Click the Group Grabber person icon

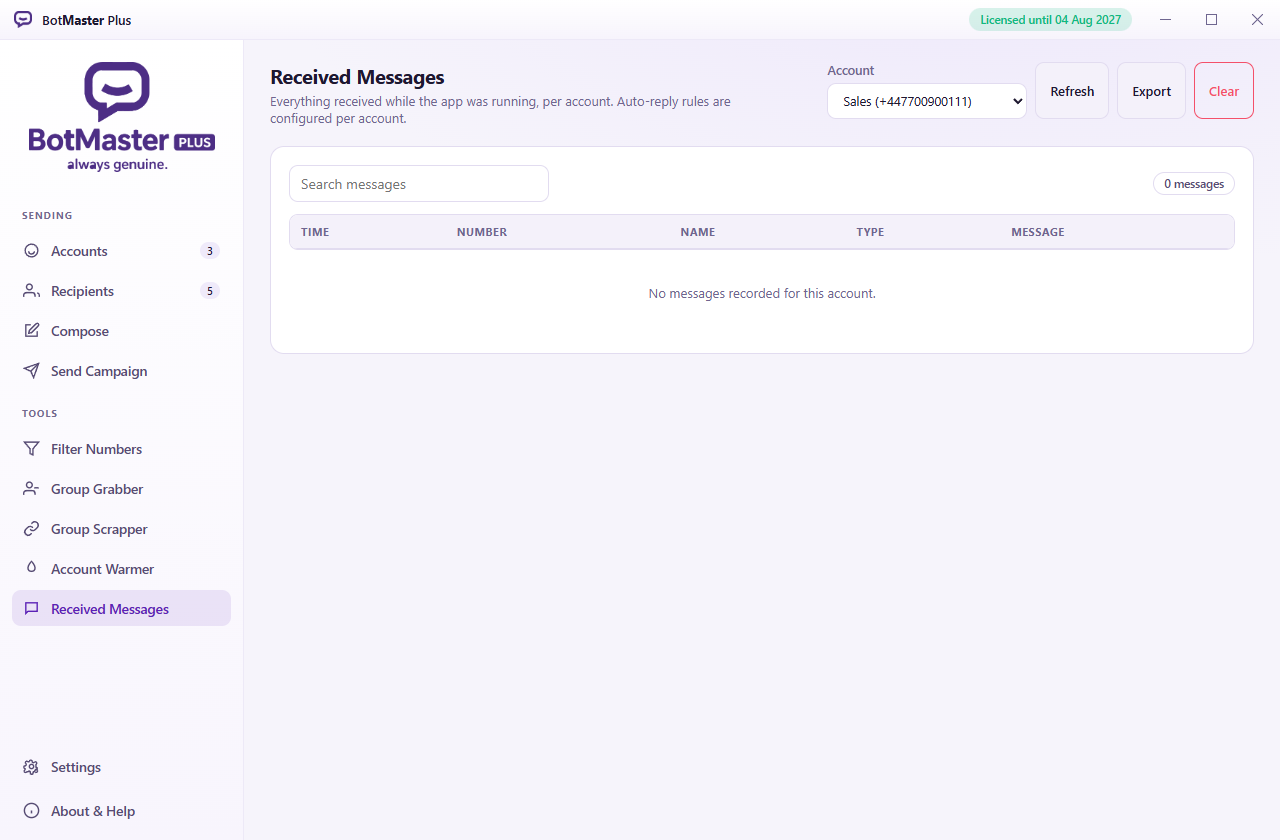[x=32, y=489]
